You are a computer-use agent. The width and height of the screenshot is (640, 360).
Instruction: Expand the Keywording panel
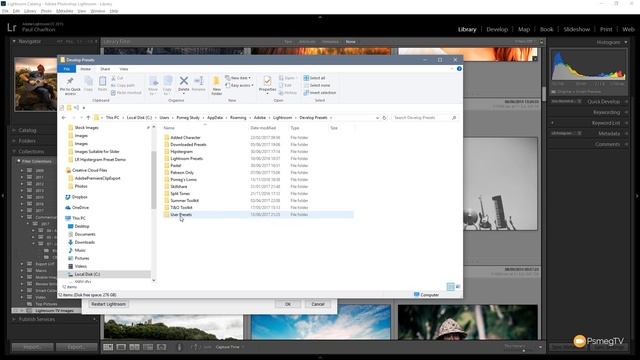point(607,112)
